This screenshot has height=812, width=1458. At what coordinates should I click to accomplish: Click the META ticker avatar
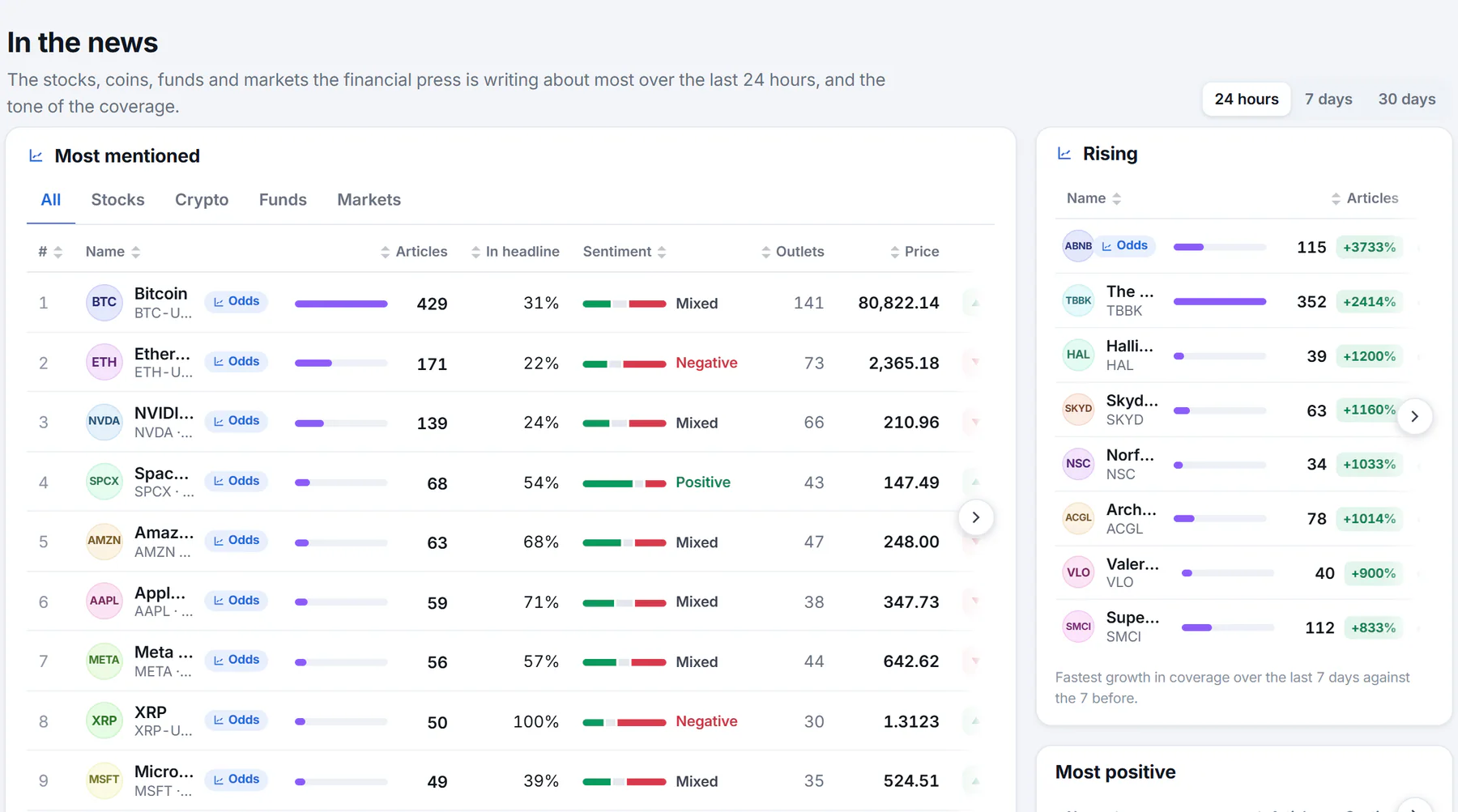coord(104,660)
